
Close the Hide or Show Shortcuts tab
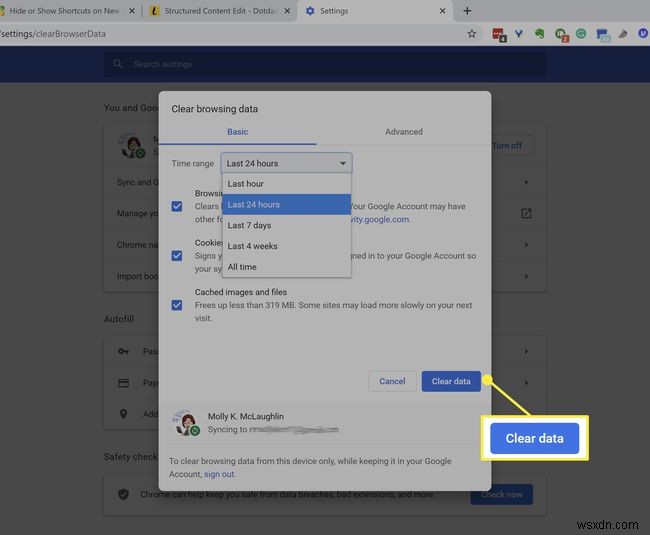(x=132, y=11)
